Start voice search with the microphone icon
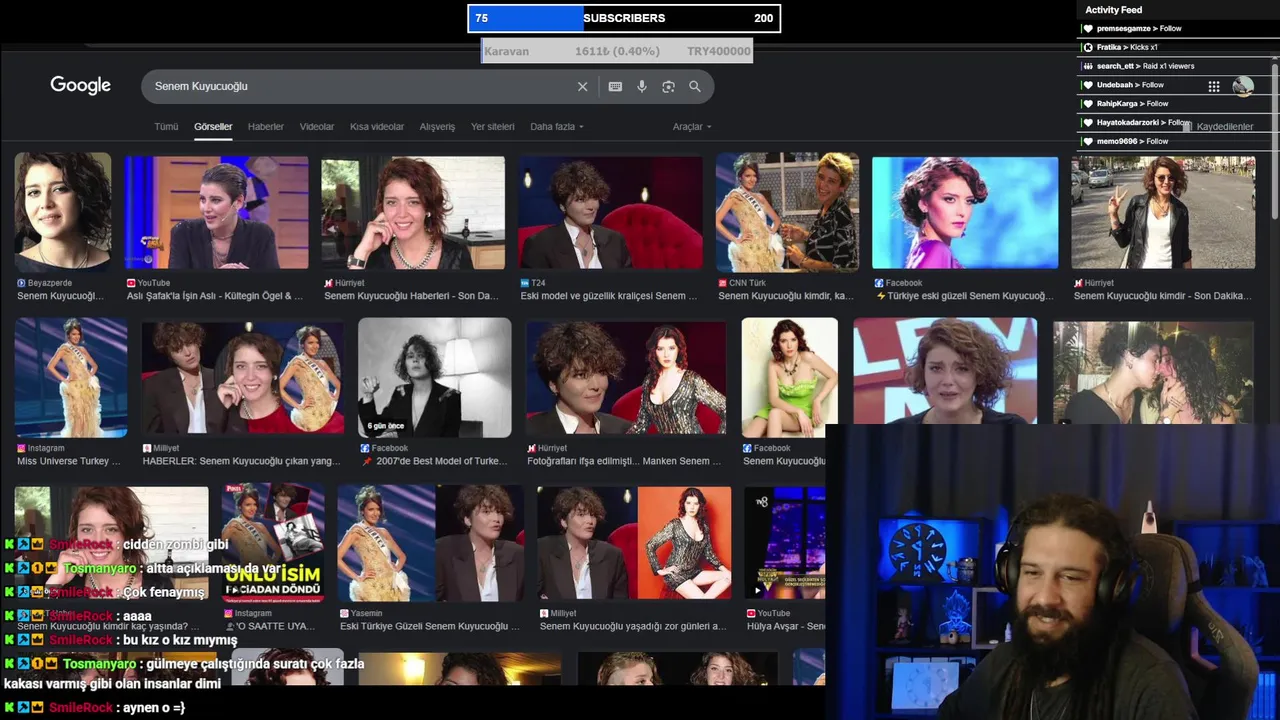This screenshot has width=1280, height=720. (x=642, y=87)
